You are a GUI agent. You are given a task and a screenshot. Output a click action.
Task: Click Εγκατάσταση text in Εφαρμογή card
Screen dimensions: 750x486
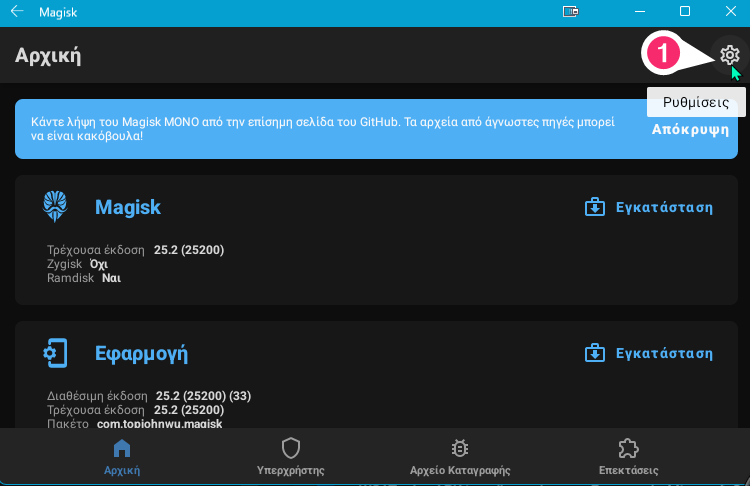coord(664,353)
